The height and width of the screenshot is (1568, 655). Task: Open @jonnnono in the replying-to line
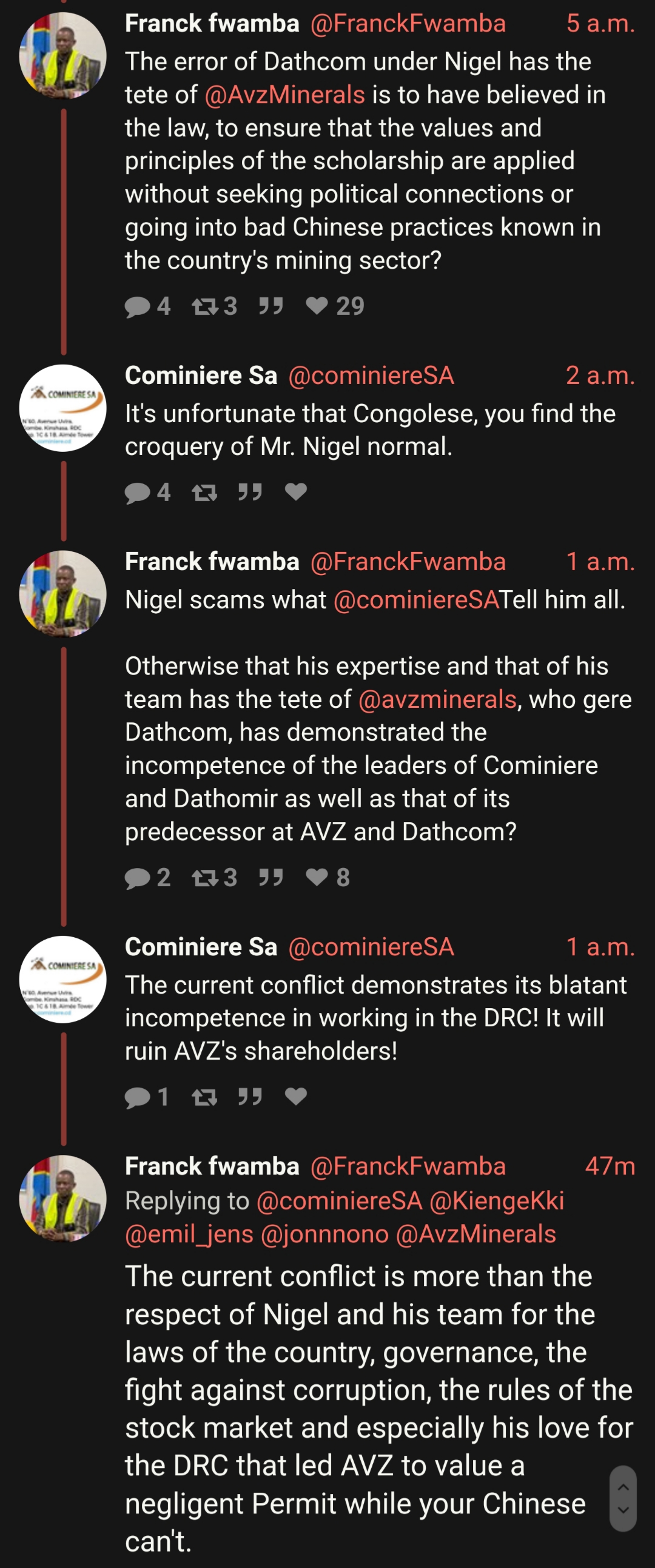324,1234
